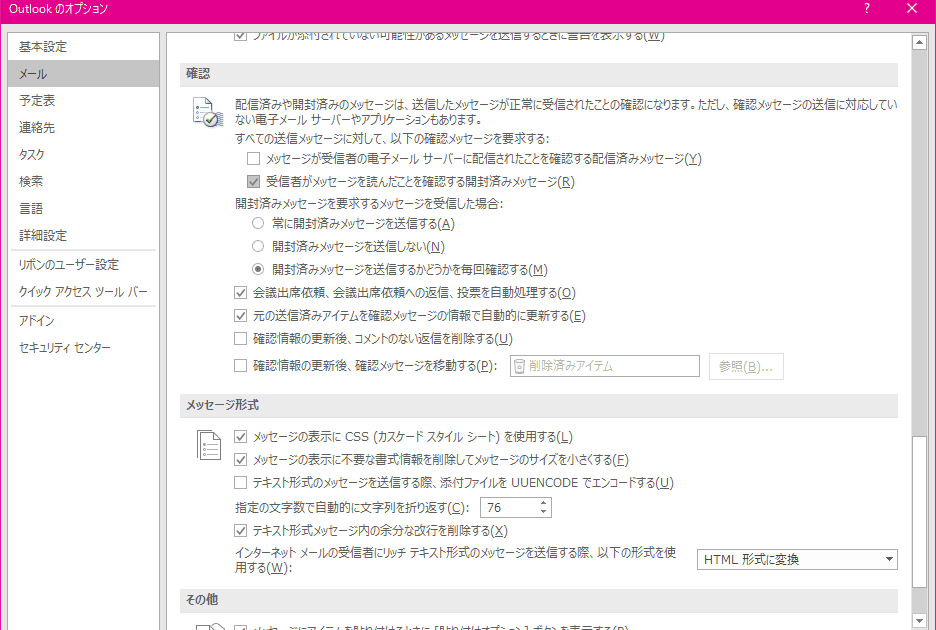
Task: Click the メッセージ形式 document icon
Action: 209,445
